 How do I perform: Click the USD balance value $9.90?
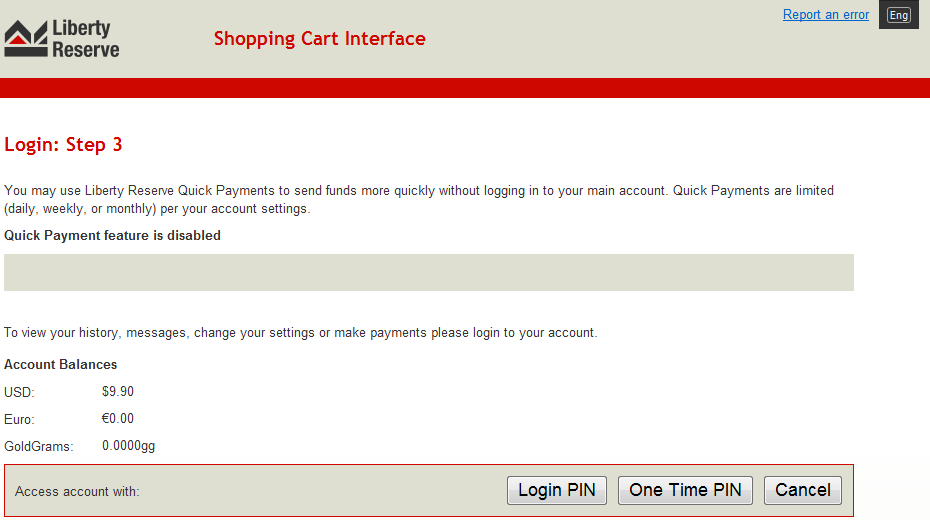click(x=118, y=391)
